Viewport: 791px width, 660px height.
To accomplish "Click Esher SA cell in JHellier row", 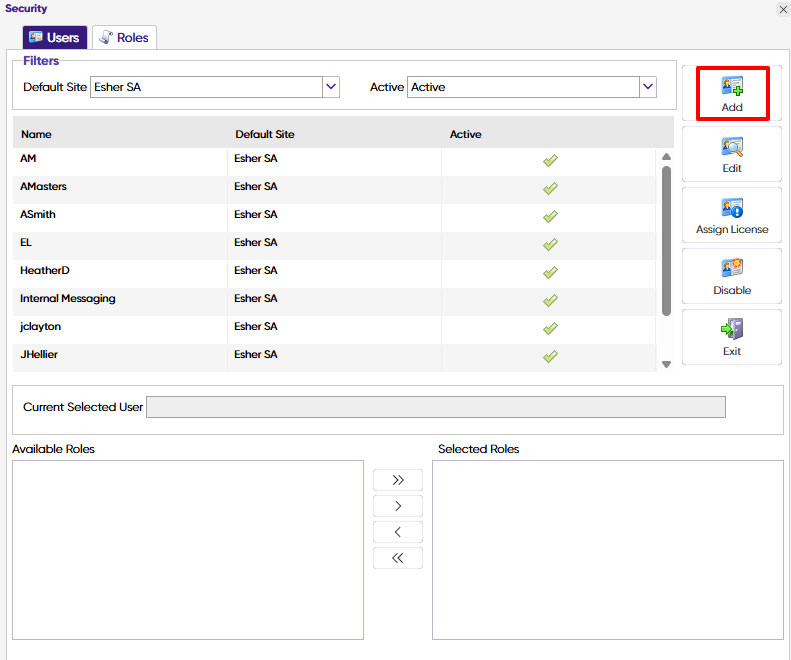I will pos(256,355).
